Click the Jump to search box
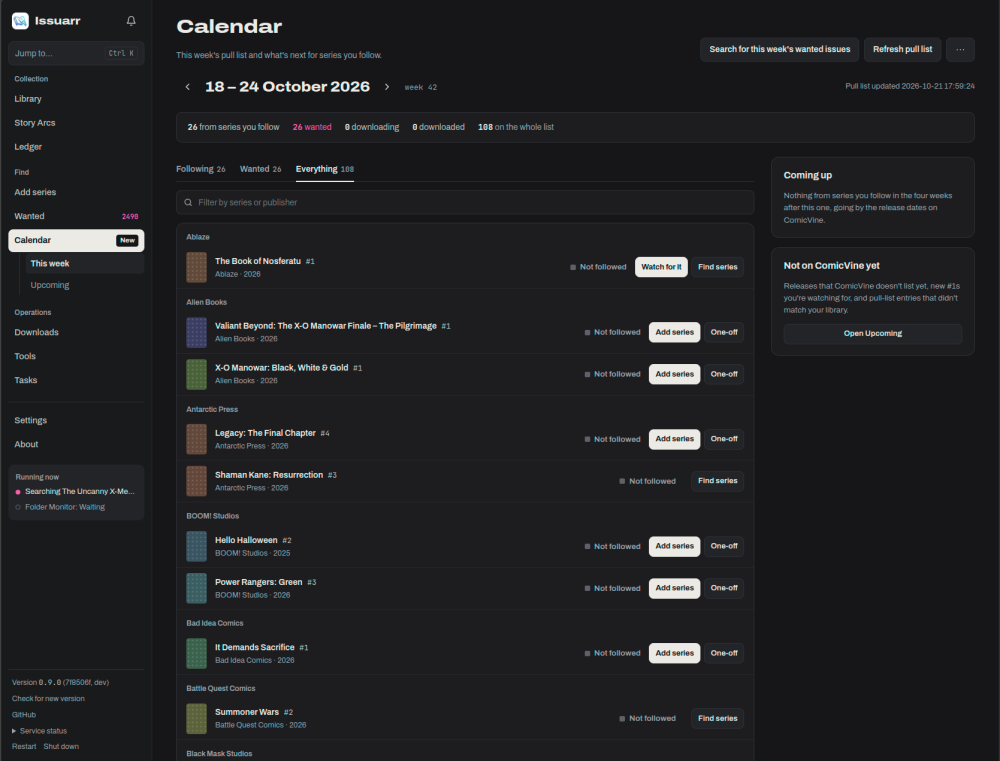The height and width of the screenshot is (761, 1000). (76, 54)
